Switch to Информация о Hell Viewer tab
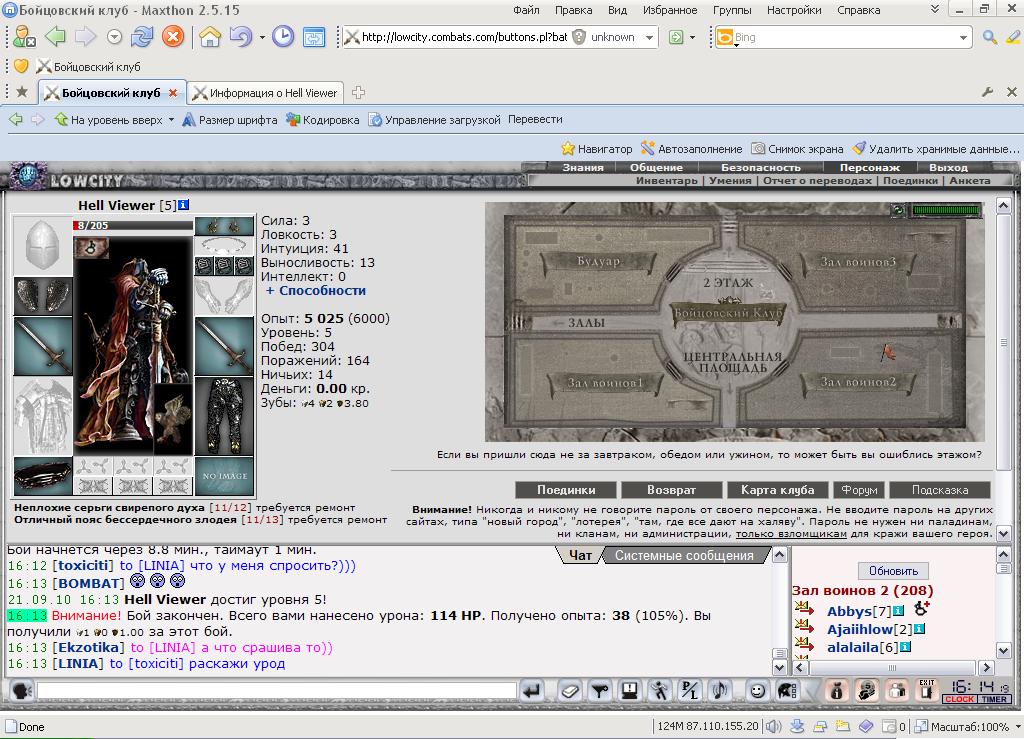The width and height of the screenshot is (1024, 739). (x=266, y=93)
